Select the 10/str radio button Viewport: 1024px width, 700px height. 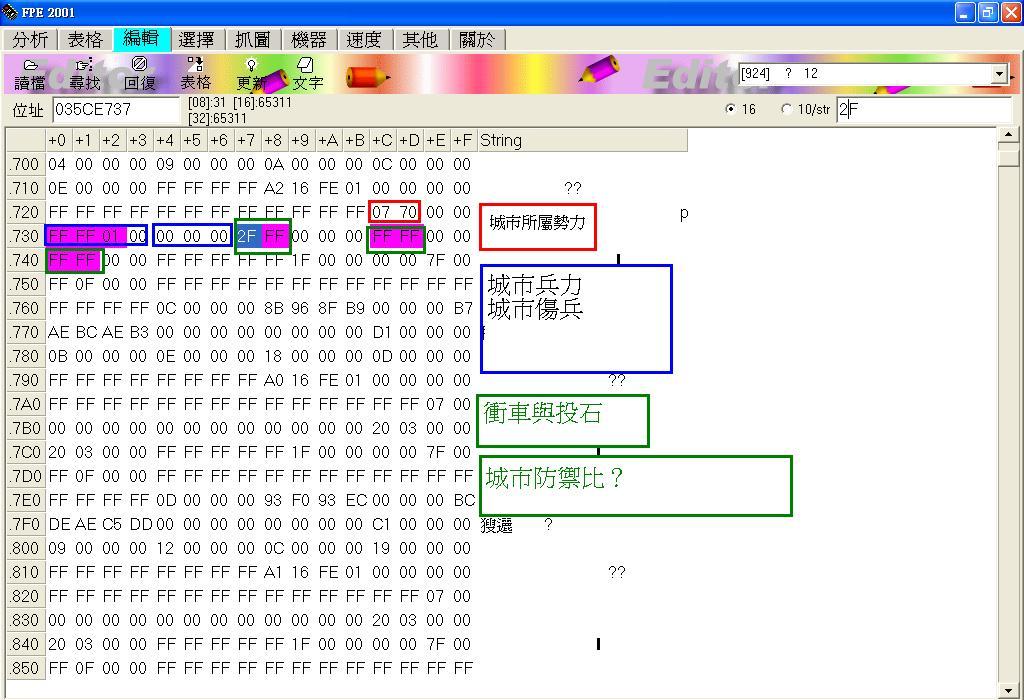click(x=786, y=109)
